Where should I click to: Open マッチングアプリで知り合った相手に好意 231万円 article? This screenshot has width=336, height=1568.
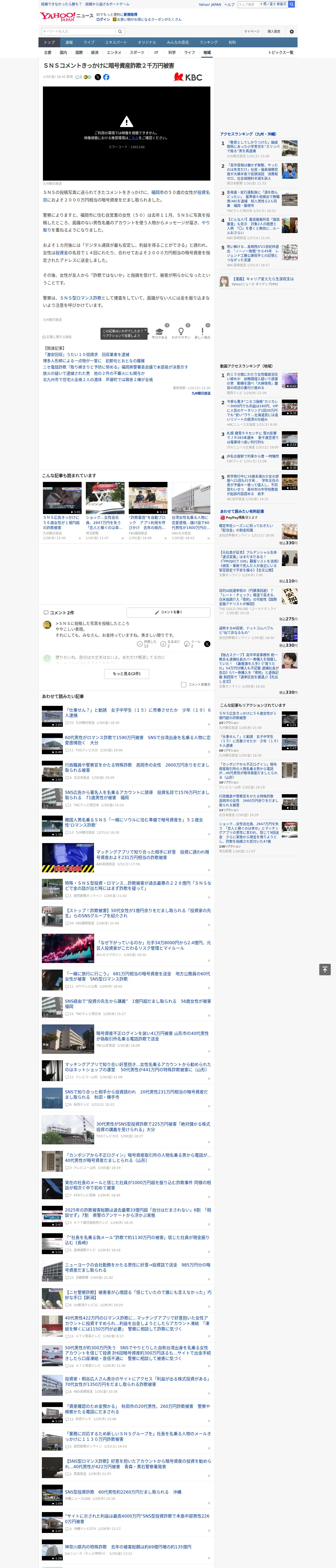click(x=153, y=855)
